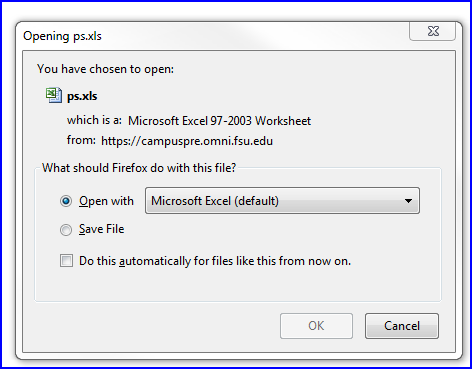
Task: Click the You have chosen to open text
Action: click(105, 69)
